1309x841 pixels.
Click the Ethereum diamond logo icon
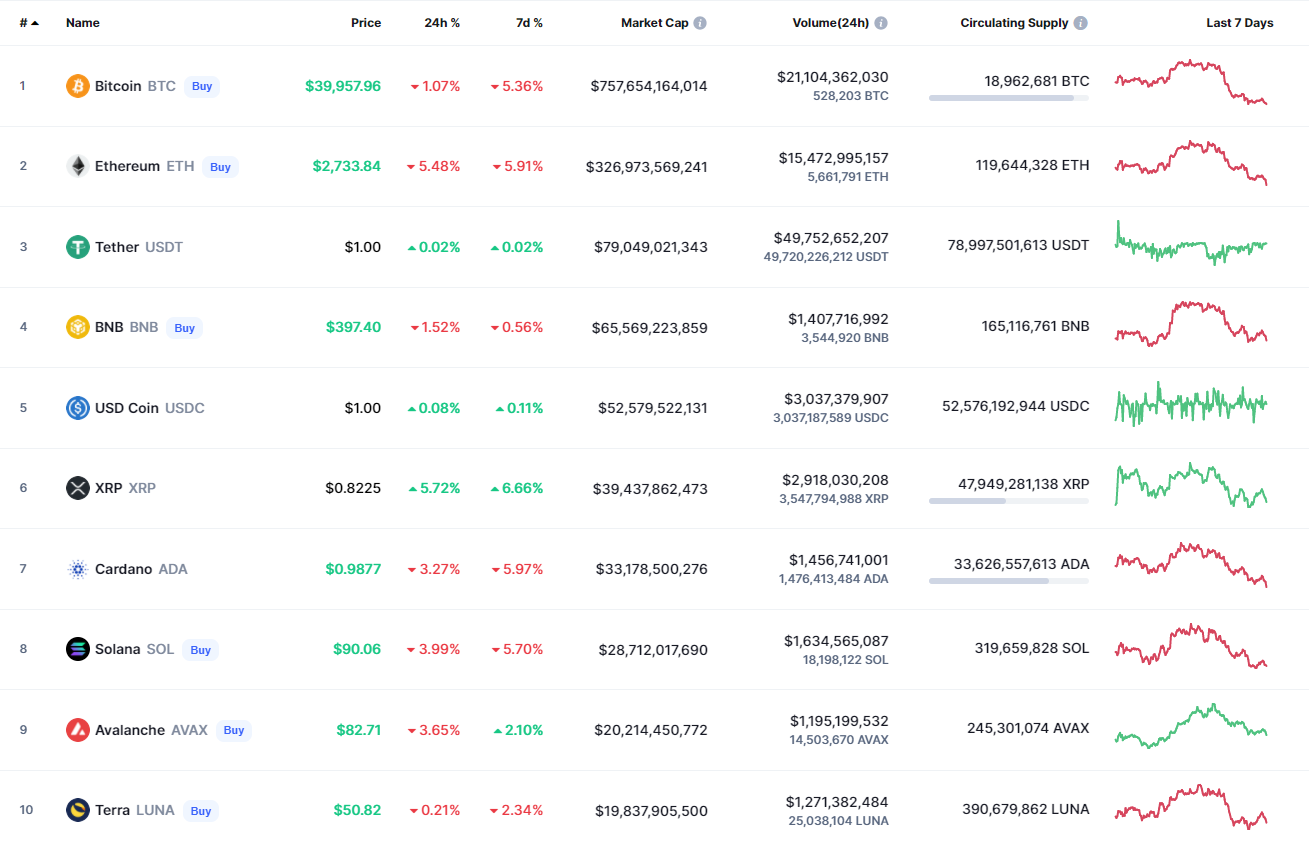pos(78,166)
